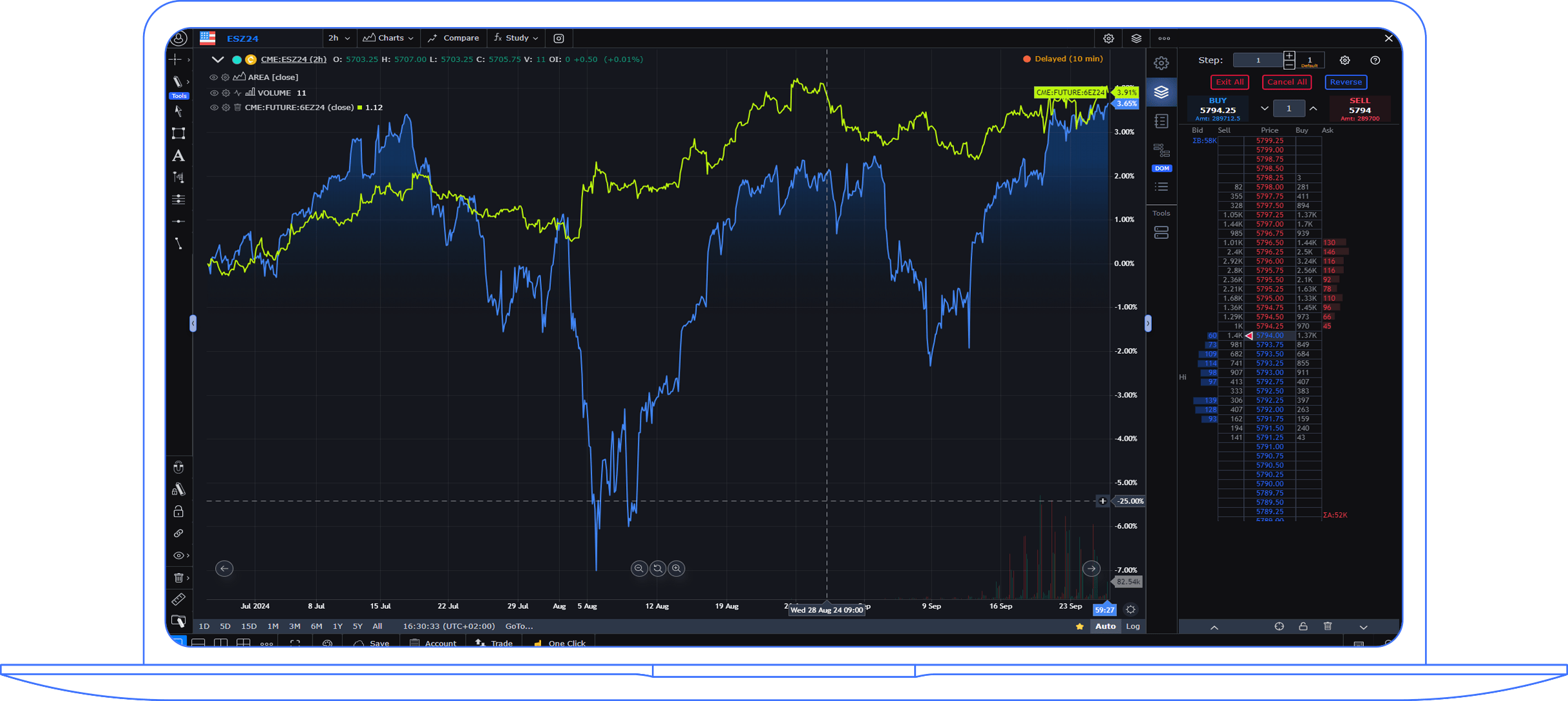Click the Step value input field
Screen dimensions: 1568x701
coord(1257,60)
